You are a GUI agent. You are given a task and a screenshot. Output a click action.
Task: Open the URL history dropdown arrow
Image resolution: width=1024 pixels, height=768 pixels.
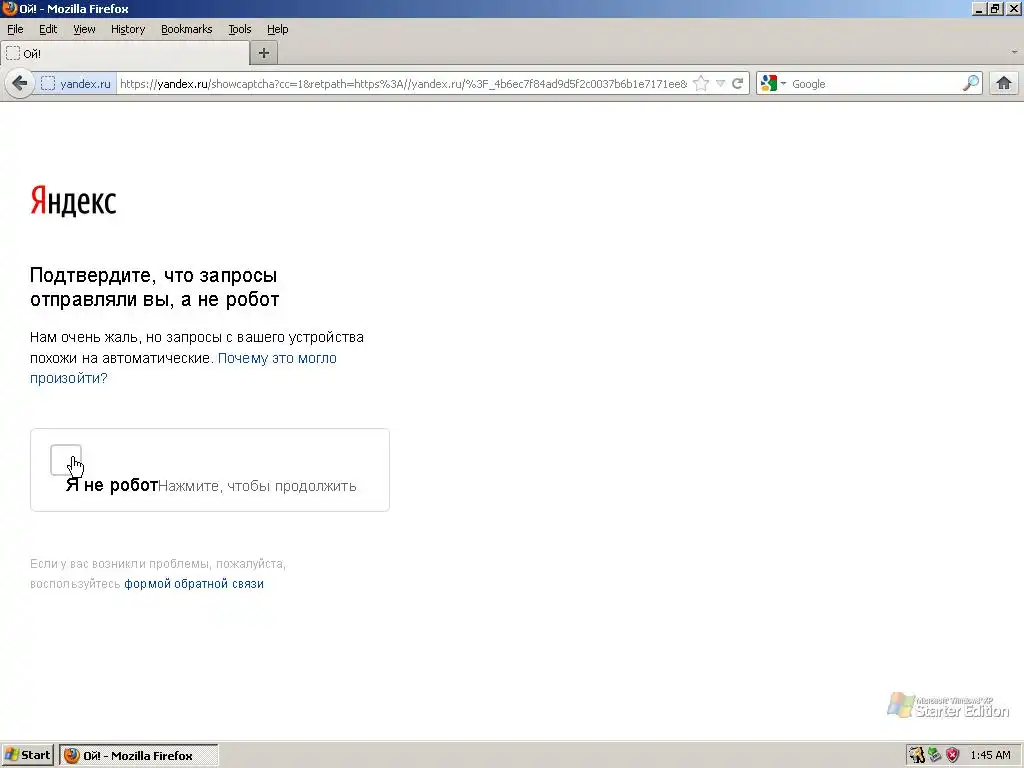click(x=720, y=84)
